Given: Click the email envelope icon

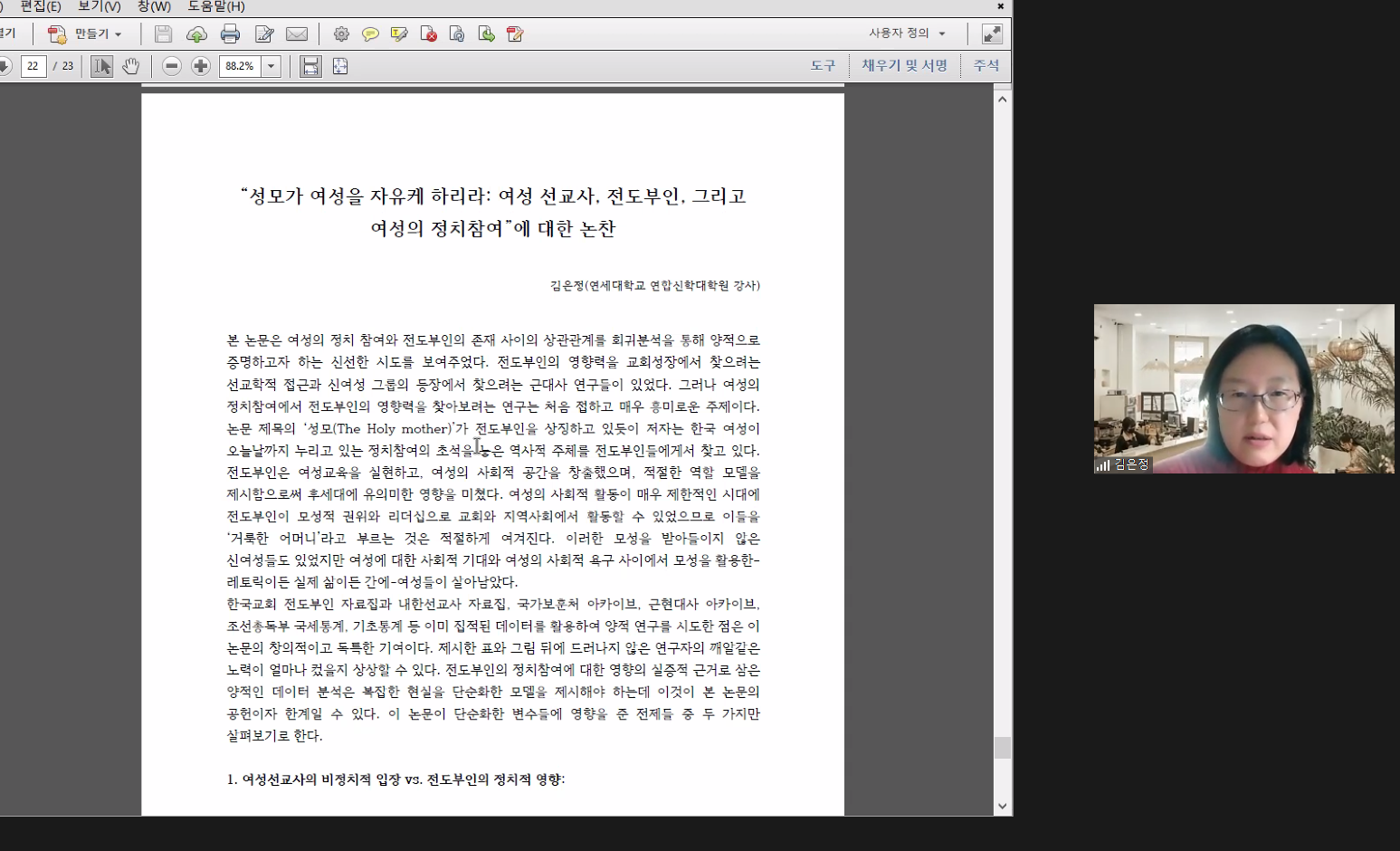Looking at the screenshot, I should pyautogui.click(x=297, y=34).
